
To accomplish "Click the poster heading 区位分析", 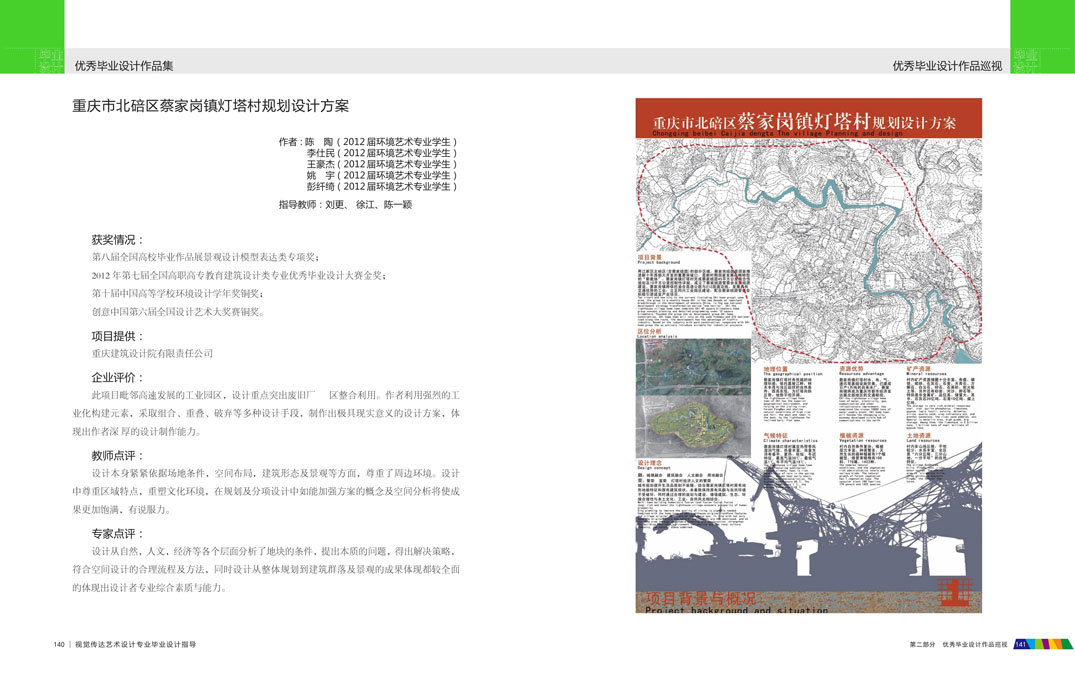I will tap(649, 332).
